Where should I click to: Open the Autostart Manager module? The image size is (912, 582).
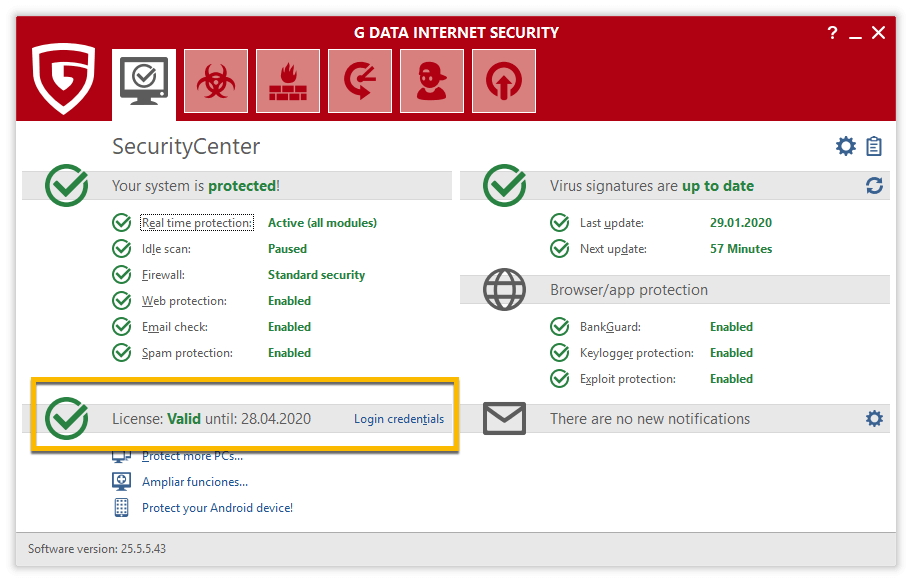tap(503, 80)
